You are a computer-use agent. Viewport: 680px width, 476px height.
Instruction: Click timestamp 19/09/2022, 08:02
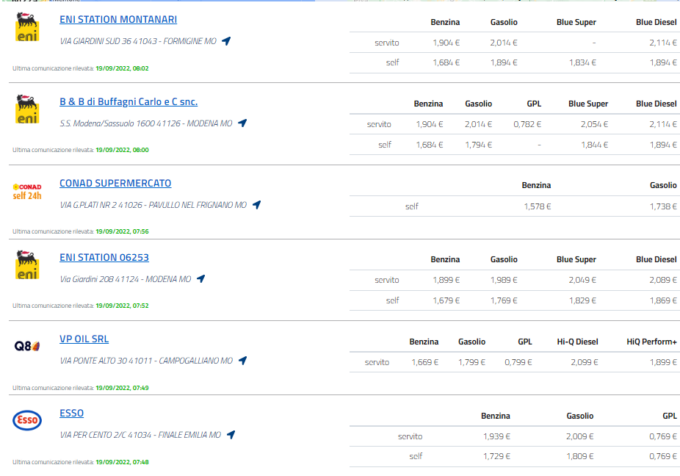pos(122,68)
